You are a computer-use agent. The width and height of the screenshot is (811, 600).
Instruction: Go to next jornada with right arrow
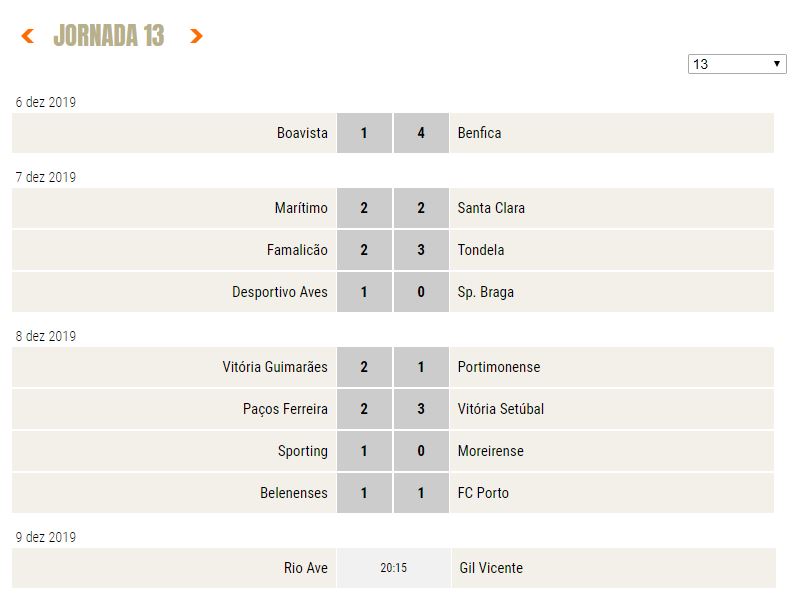click(196, 36)
